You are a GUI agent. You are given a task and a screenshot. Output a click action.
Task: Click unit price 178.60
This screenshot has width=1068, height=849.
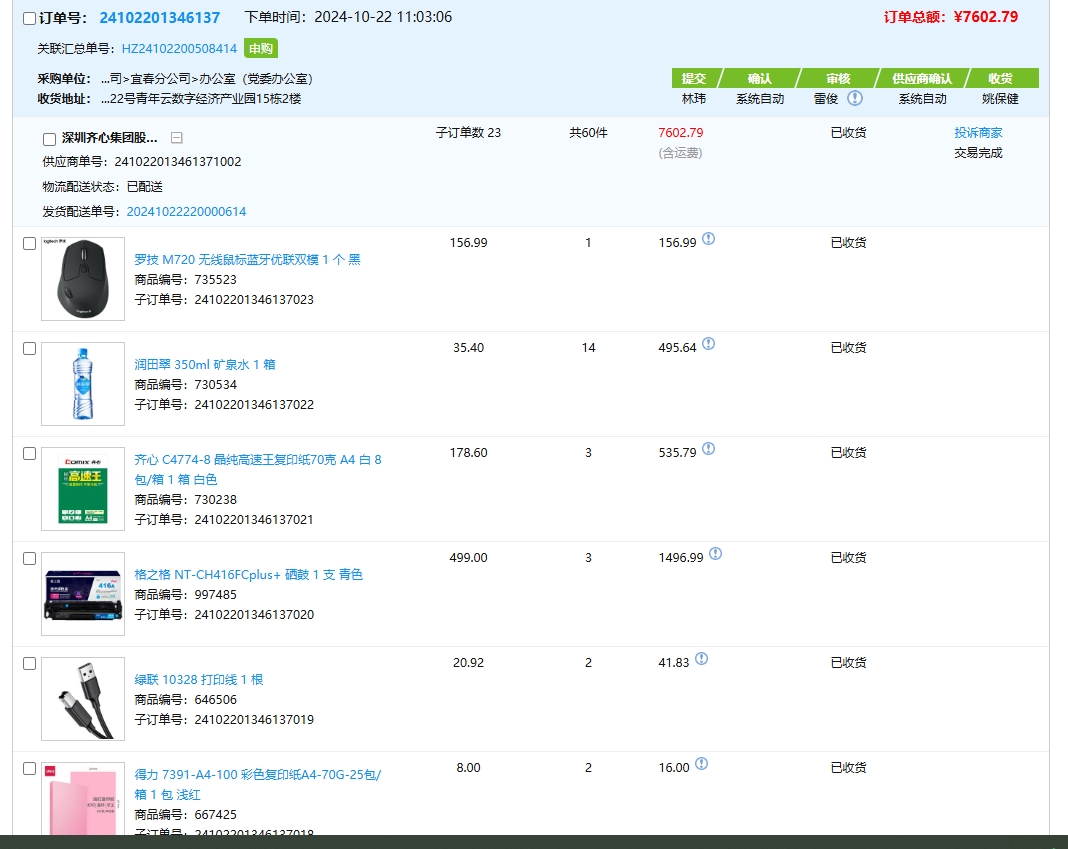[x=469, y=452]
